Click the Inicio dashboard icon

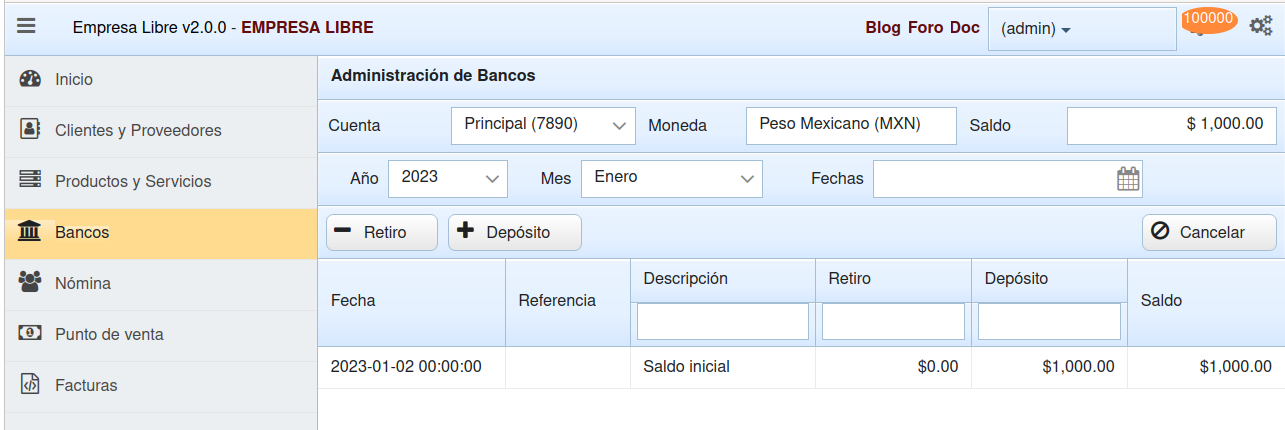coord(30,79)
